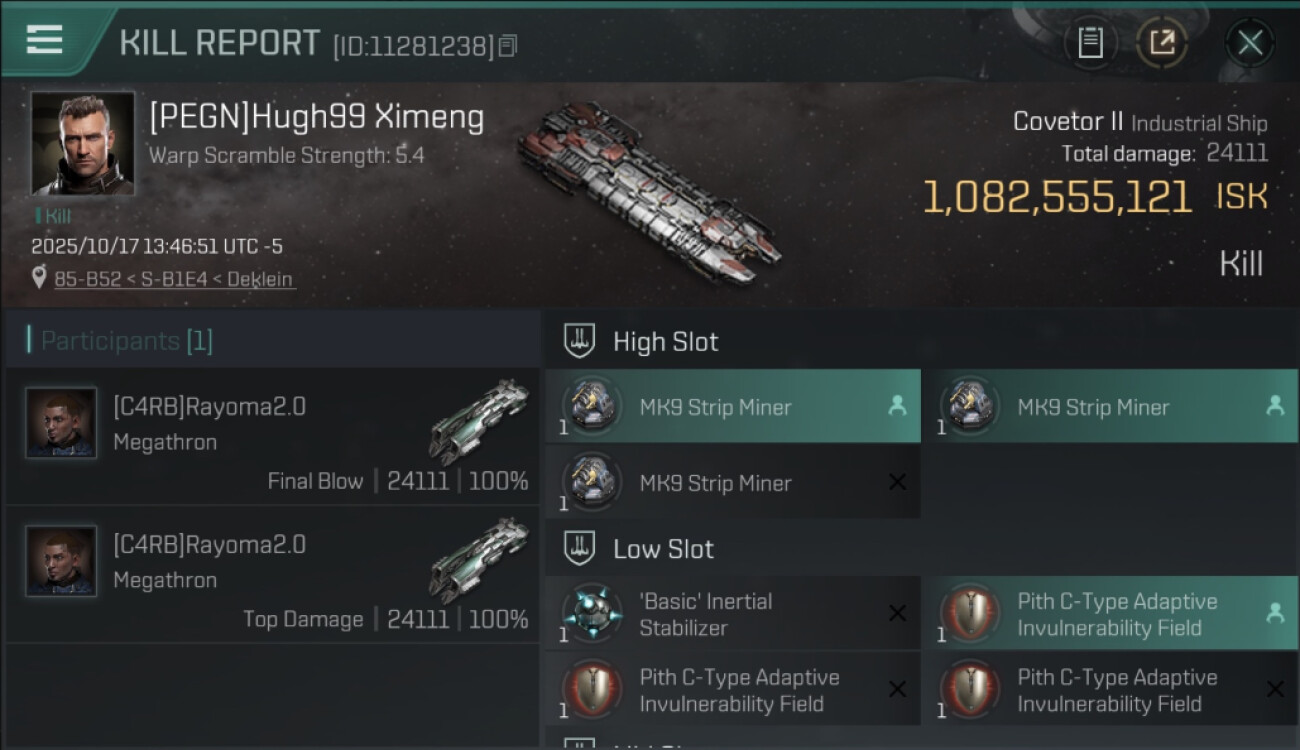Click Rayoma2.0 Final Blow portrait

tap(61, 423)
